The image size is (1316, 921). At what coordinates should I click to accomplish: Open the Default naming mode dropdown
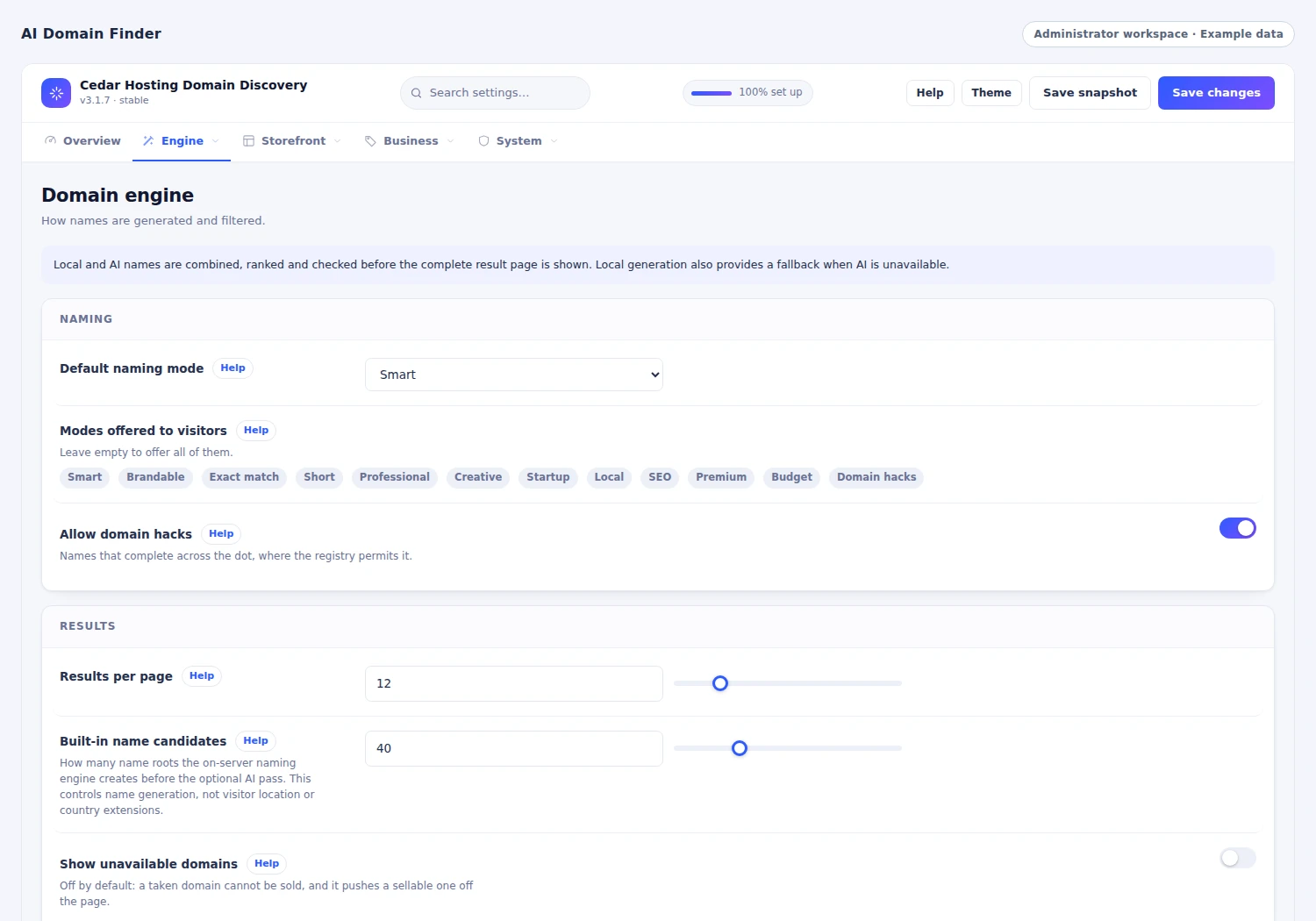click(514, 375)
